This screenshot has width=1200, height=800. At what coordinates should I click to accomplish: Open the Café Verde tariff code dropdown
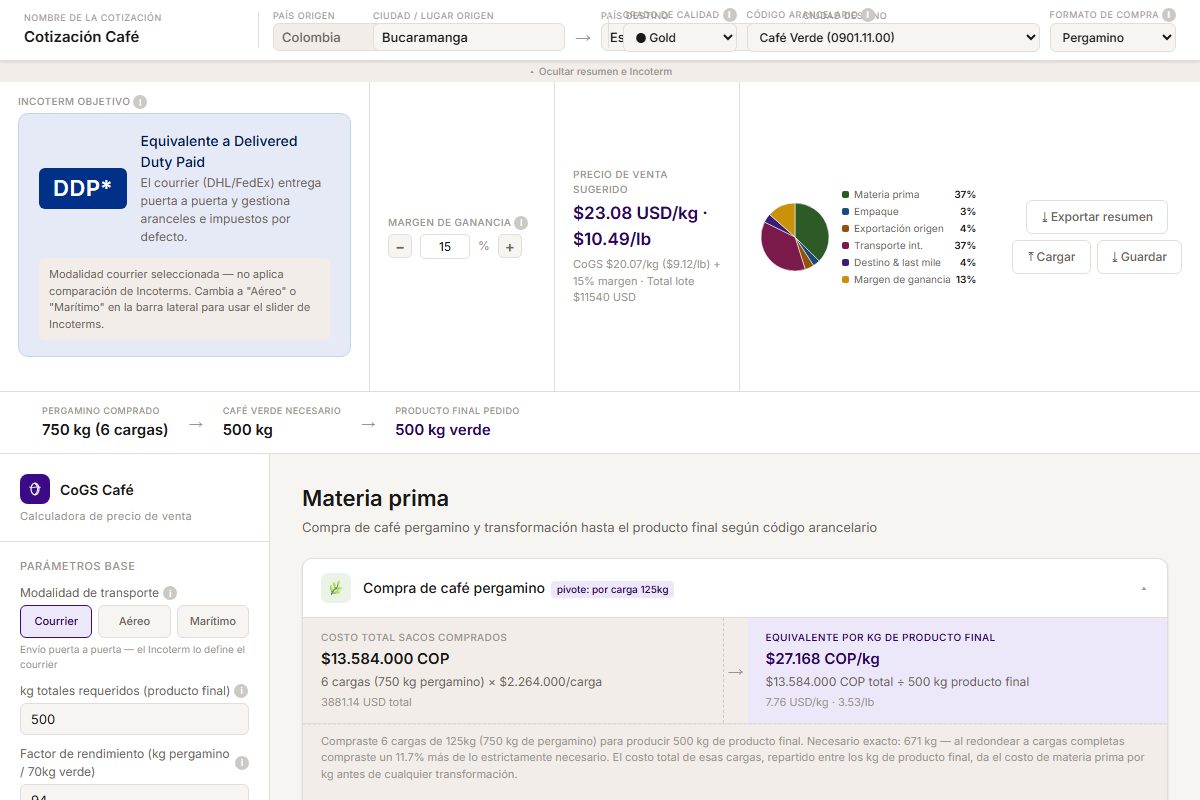(x=894, y=38)
